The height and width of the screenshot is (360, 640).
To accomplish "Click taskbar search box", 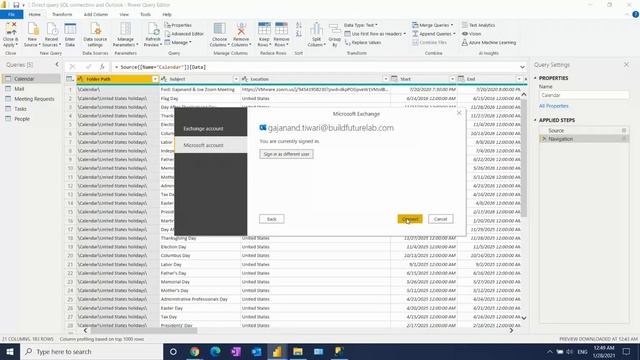I will (91, 351).
